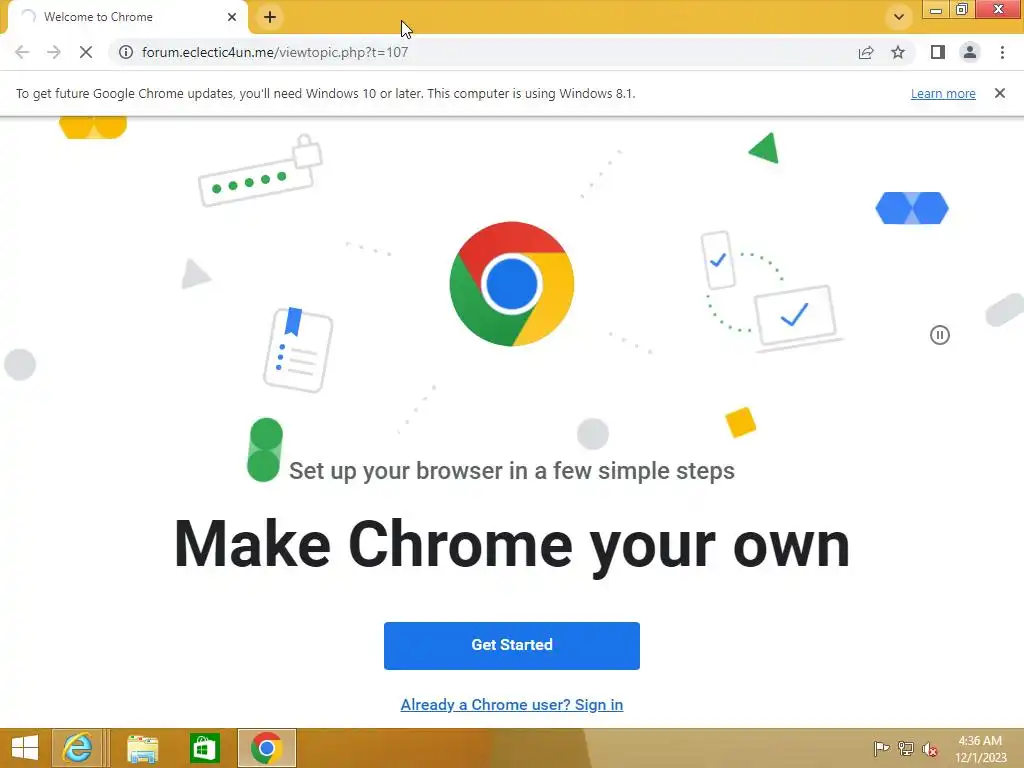This screenshot has width=1024, height=768.
Task: Open a new tab
Action: [x=270, y=17]
